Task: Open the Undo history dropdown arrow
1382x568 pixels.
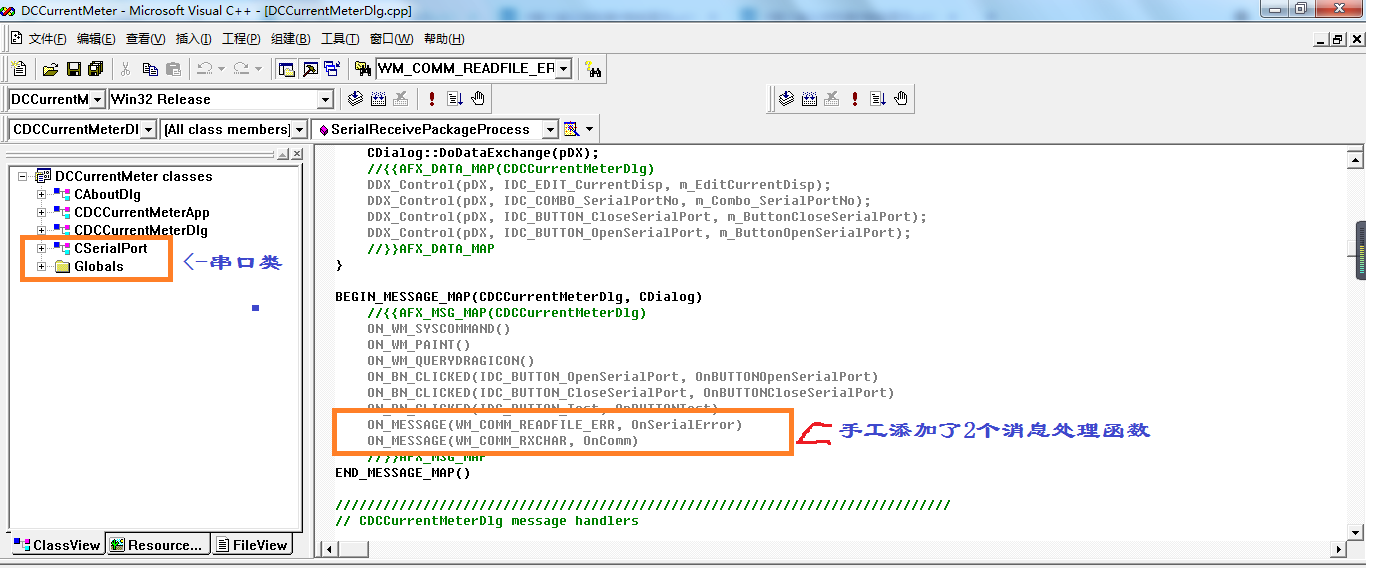Action: click(x=221, y=69)
